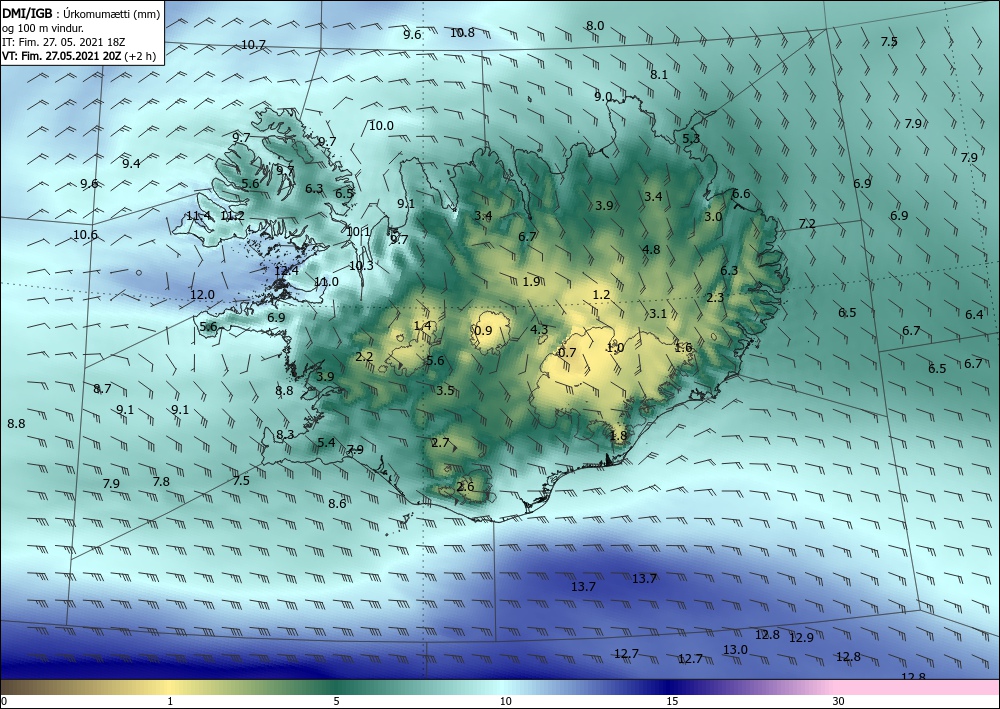The height and width of the screenshot is (709, 1000).
Task: Click the 2.7 value on the map
Action: [440, 442]
